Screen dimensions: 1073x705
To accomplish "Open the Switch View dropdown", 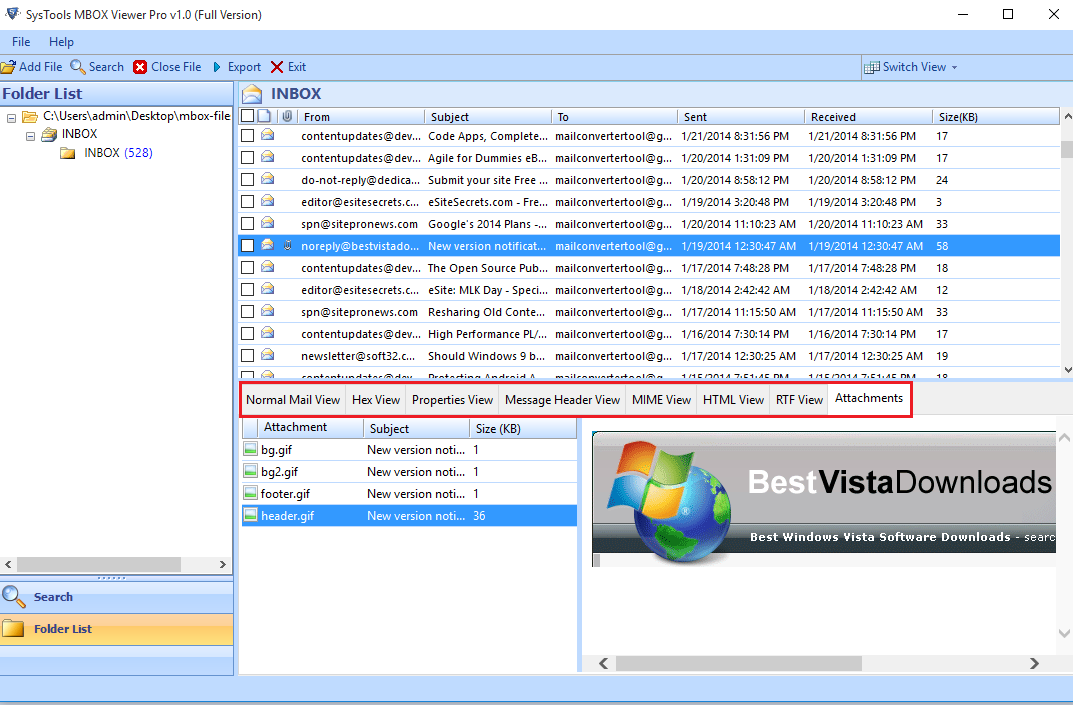I will 911,67.
